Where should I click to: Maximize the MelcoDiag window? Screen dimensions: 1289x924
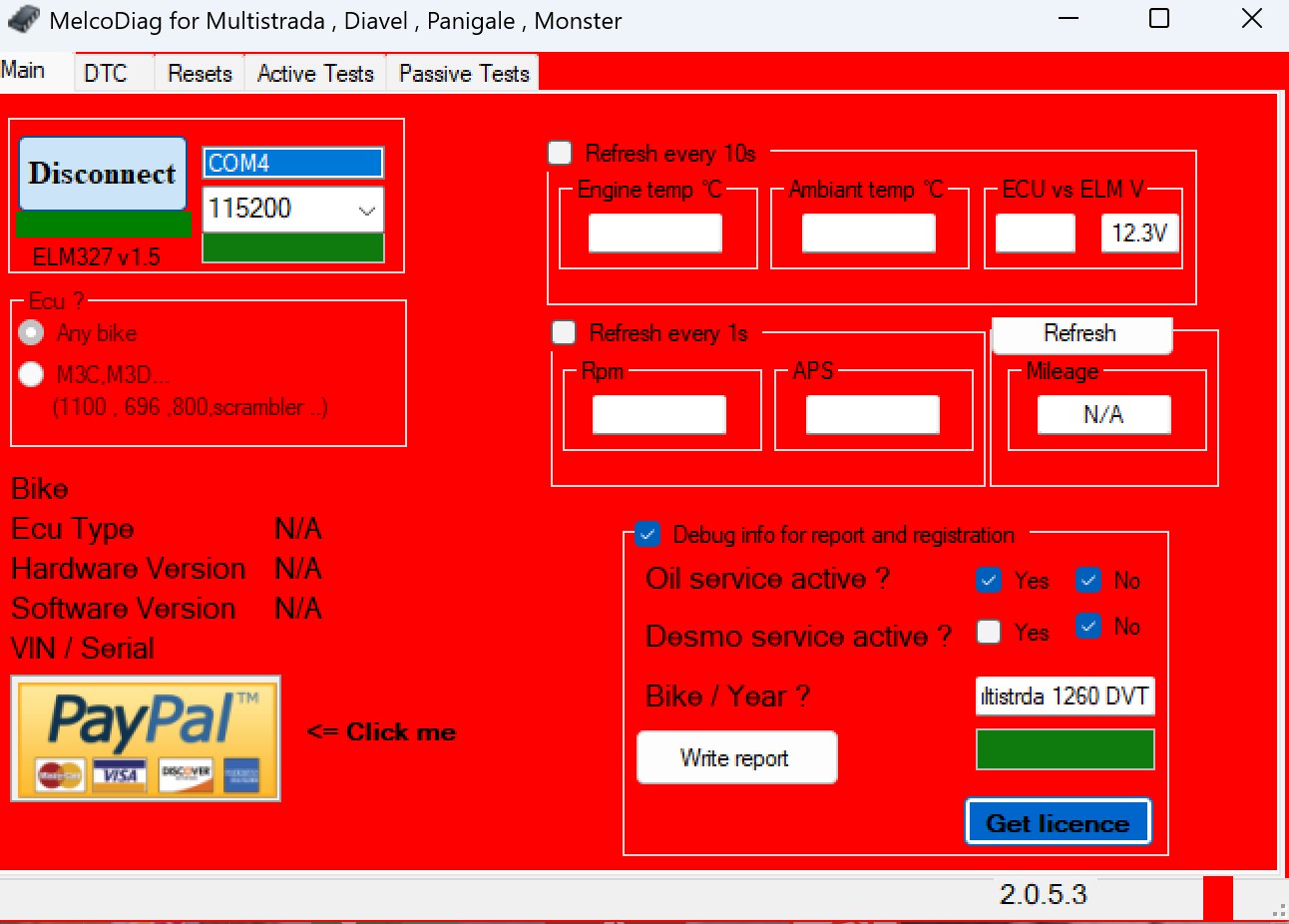1159,19
